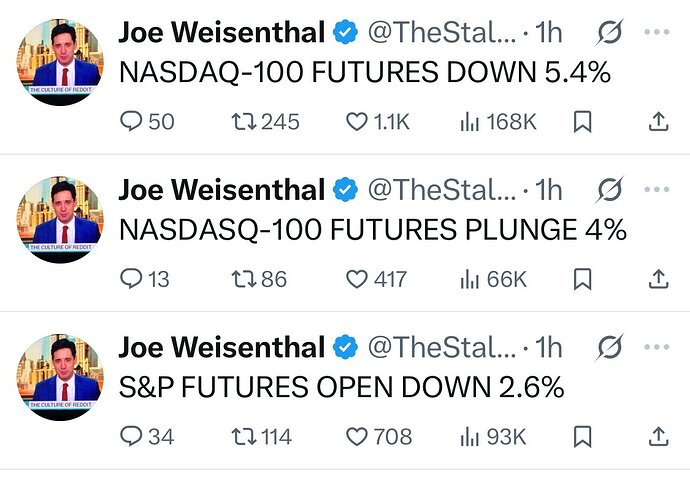
Task: Reply to the S&P futures open down tweet
Action: coord(147,436)
